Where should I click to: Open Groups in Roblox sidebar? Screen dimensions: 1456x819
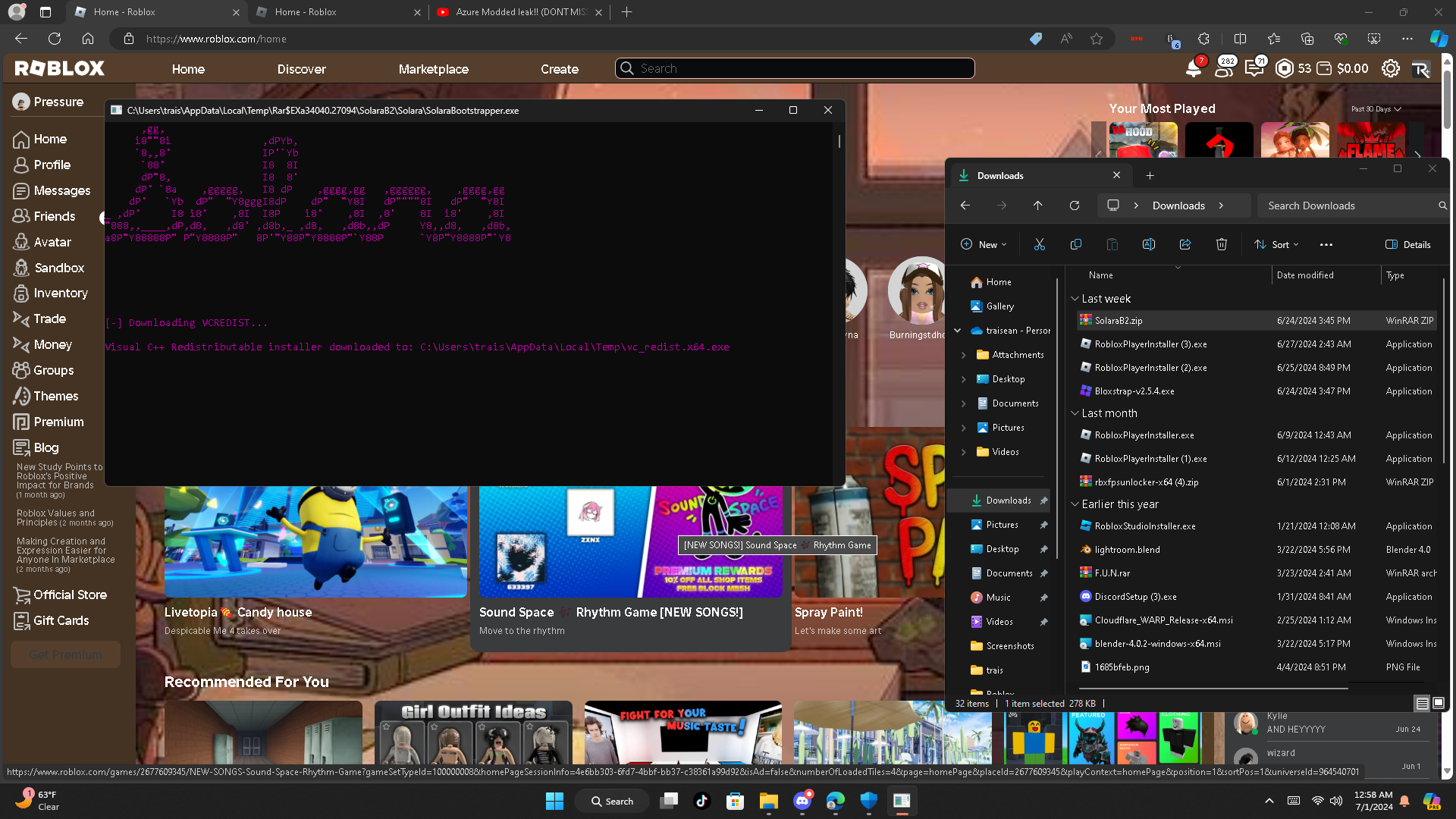[53, 370]
